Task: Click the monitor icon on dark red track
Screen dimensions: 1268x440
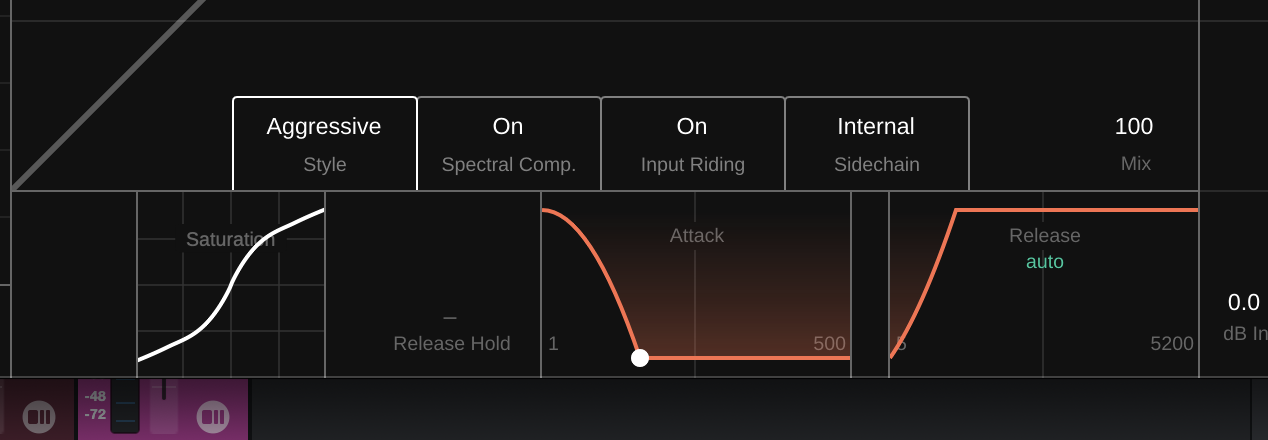Action: coord(38,416)
